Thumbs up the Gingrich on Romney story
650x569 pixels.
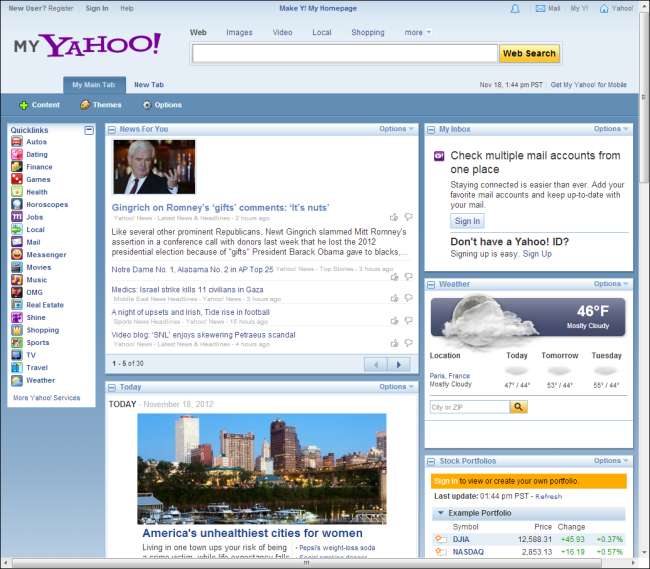pos(394,217)
